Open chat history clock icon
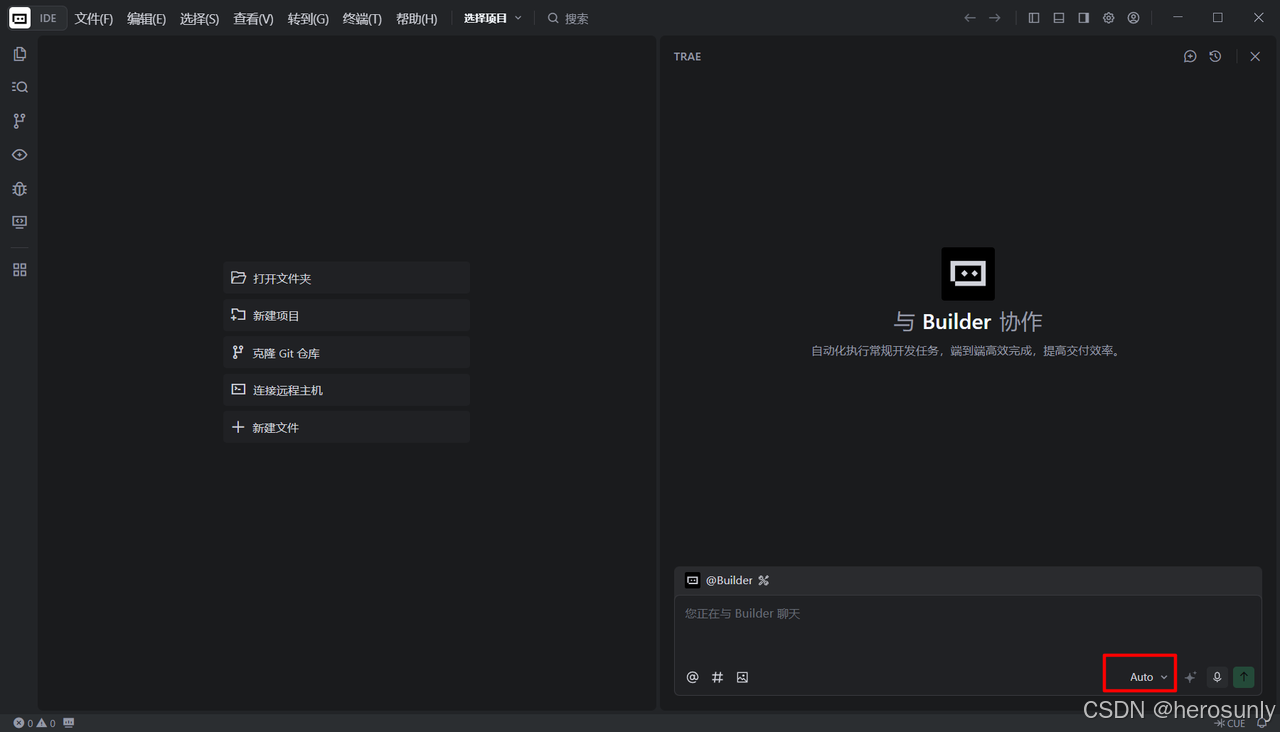 pos(1215,57)
